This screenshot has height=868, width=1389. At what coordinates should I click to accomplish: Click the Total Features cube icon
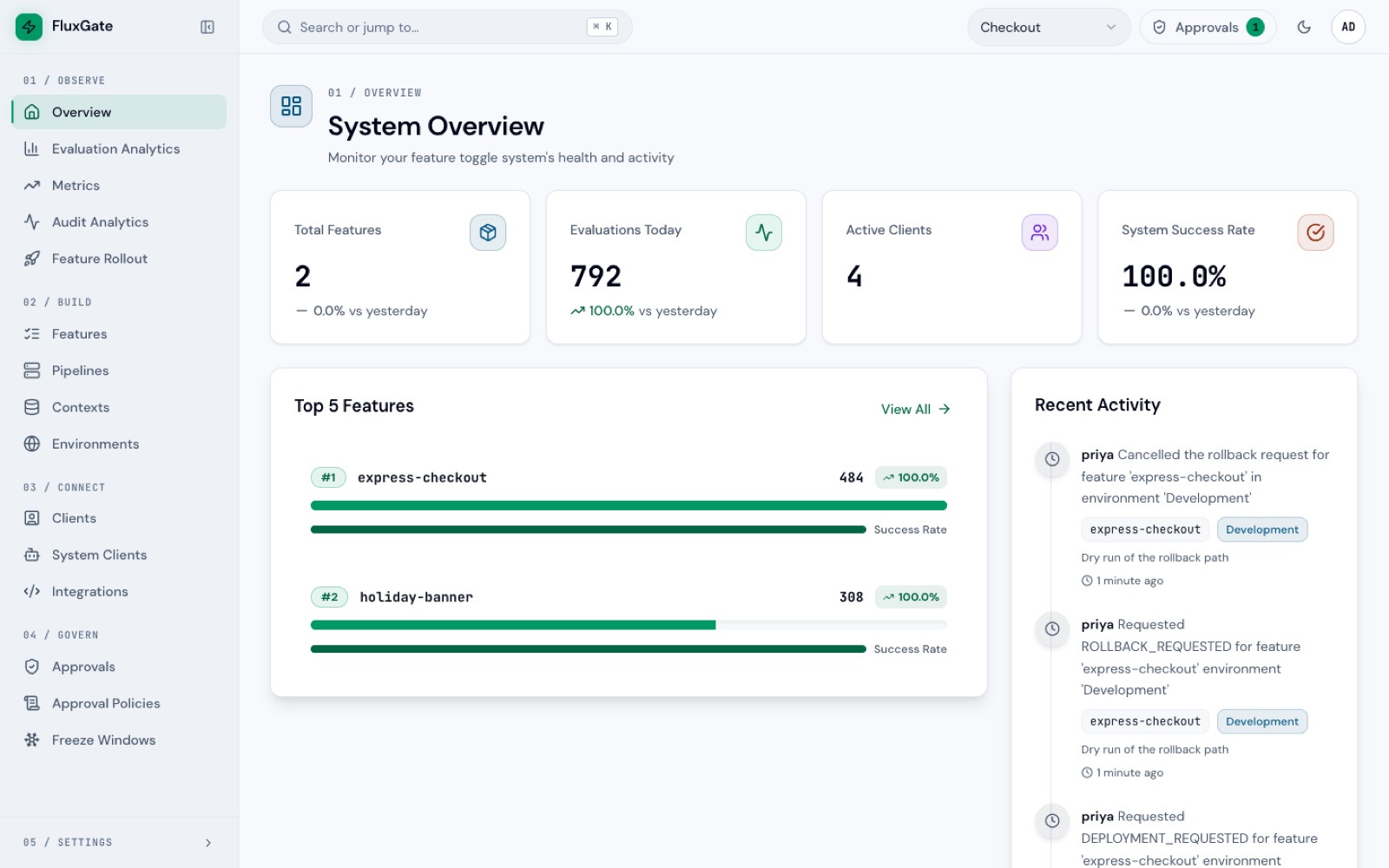488,233
